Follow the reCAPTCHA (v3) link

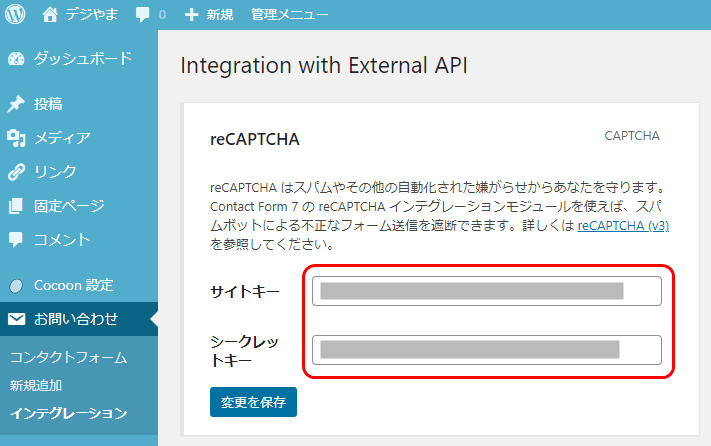pyautogui.click(x=623, y=226)
